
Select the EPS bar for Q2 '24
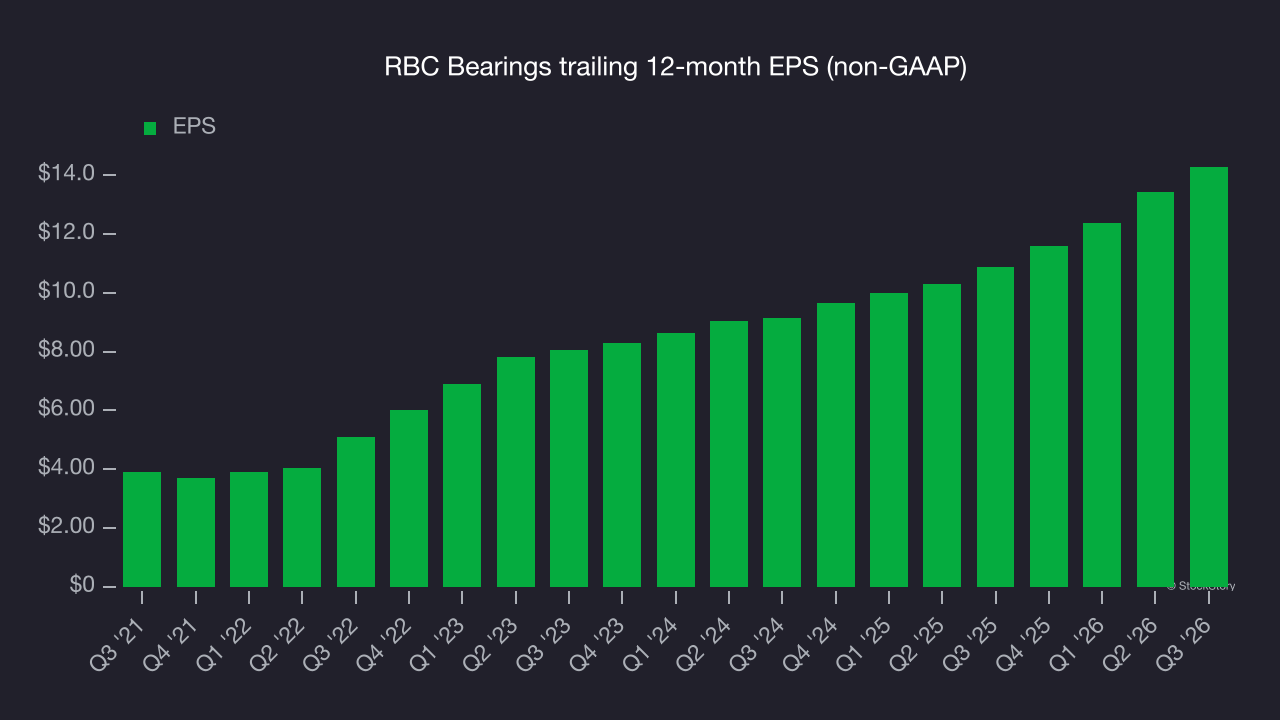(729, 454)
